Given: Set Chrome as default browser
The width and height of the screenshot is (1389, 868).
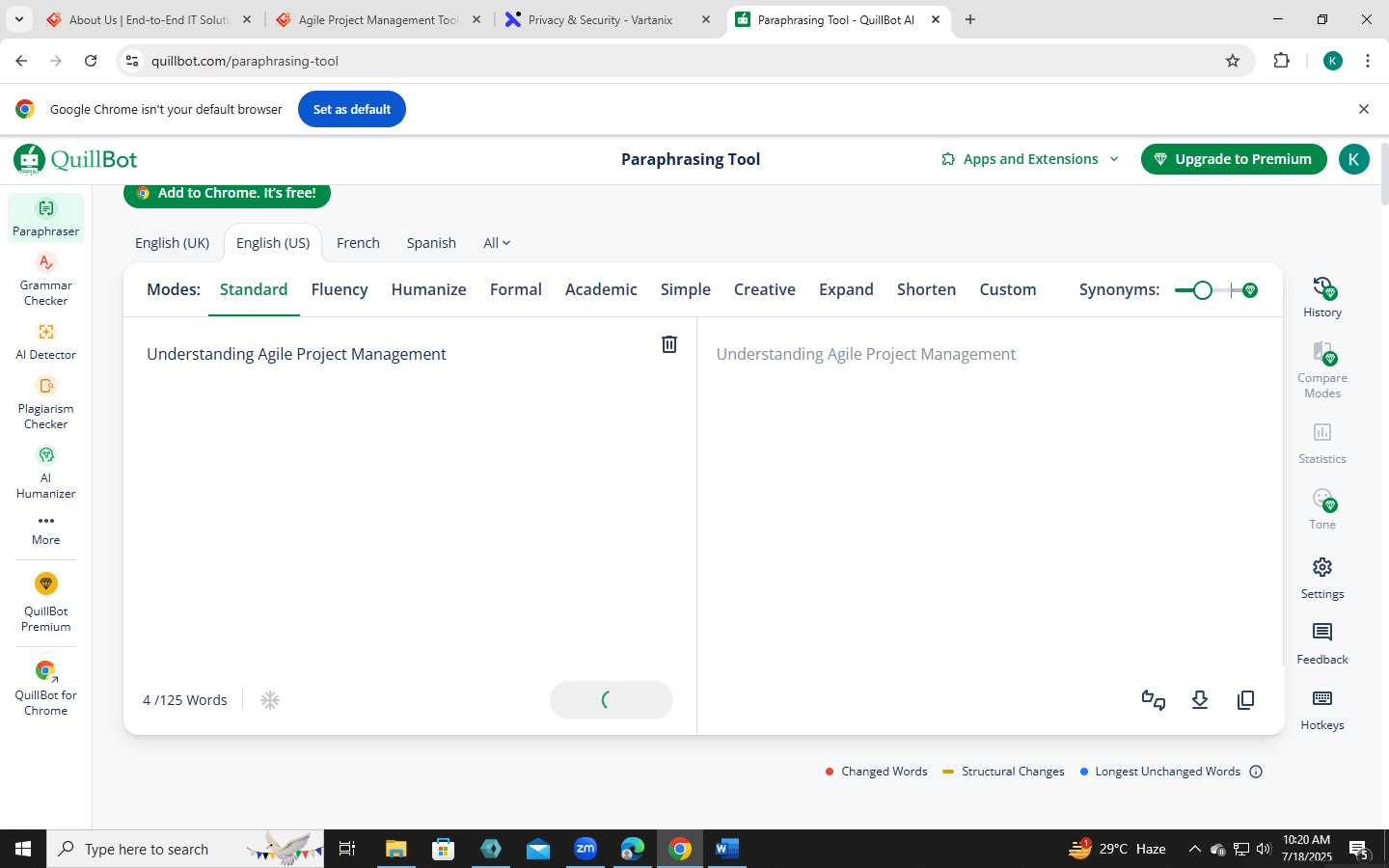Looking at the screenshot, I should coord(352,109).
